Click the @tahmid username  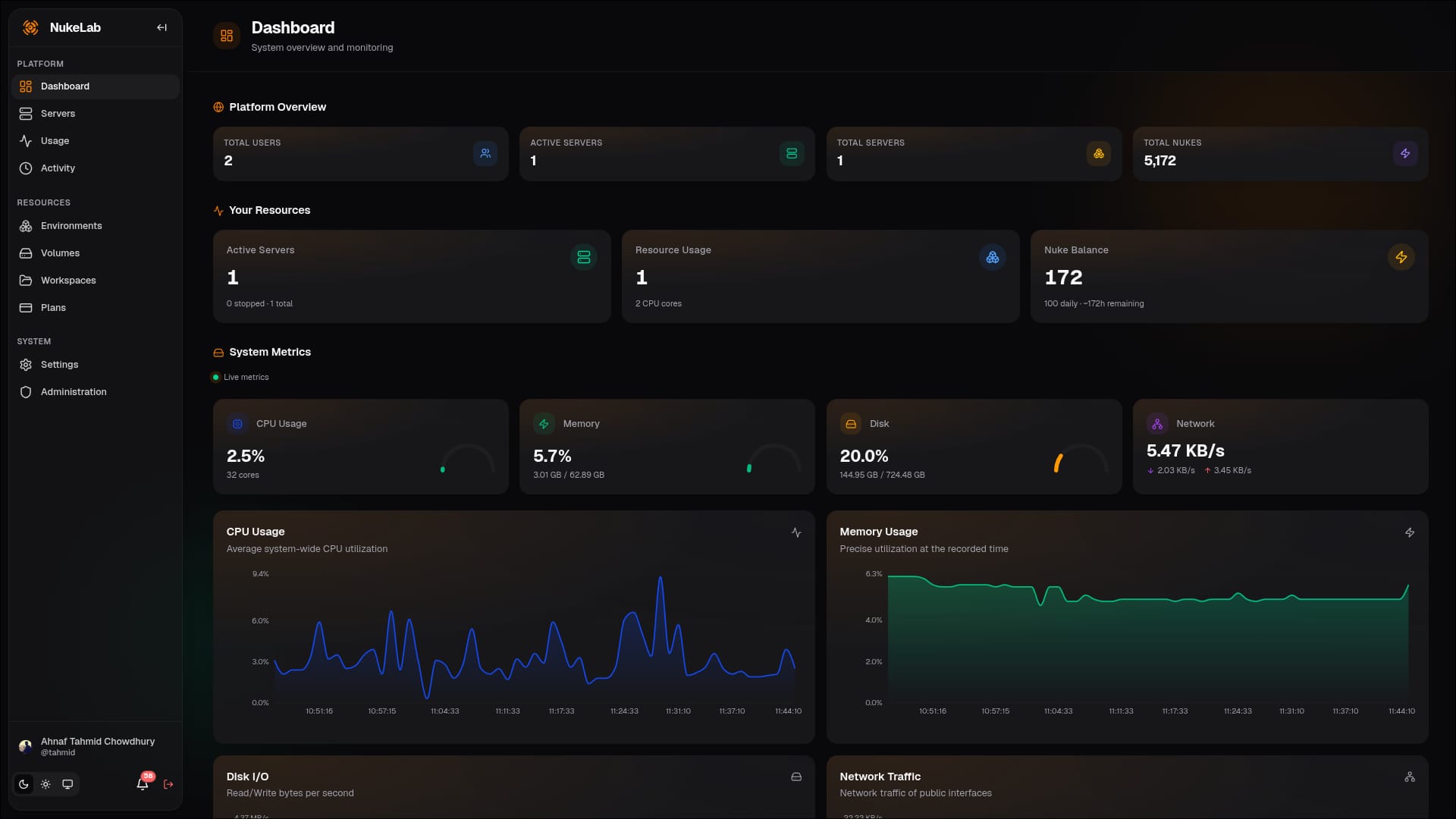click(x=58, y=753)
